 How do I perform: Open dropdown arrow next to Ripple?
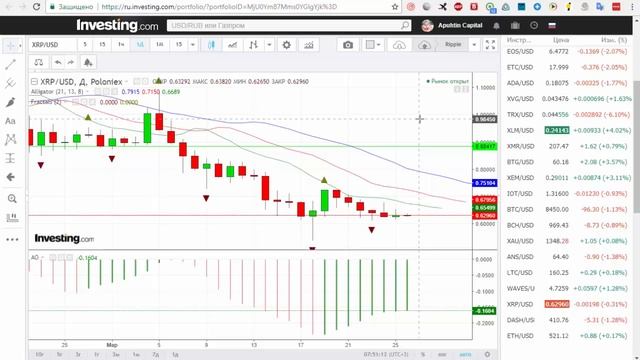coord(474,45)
